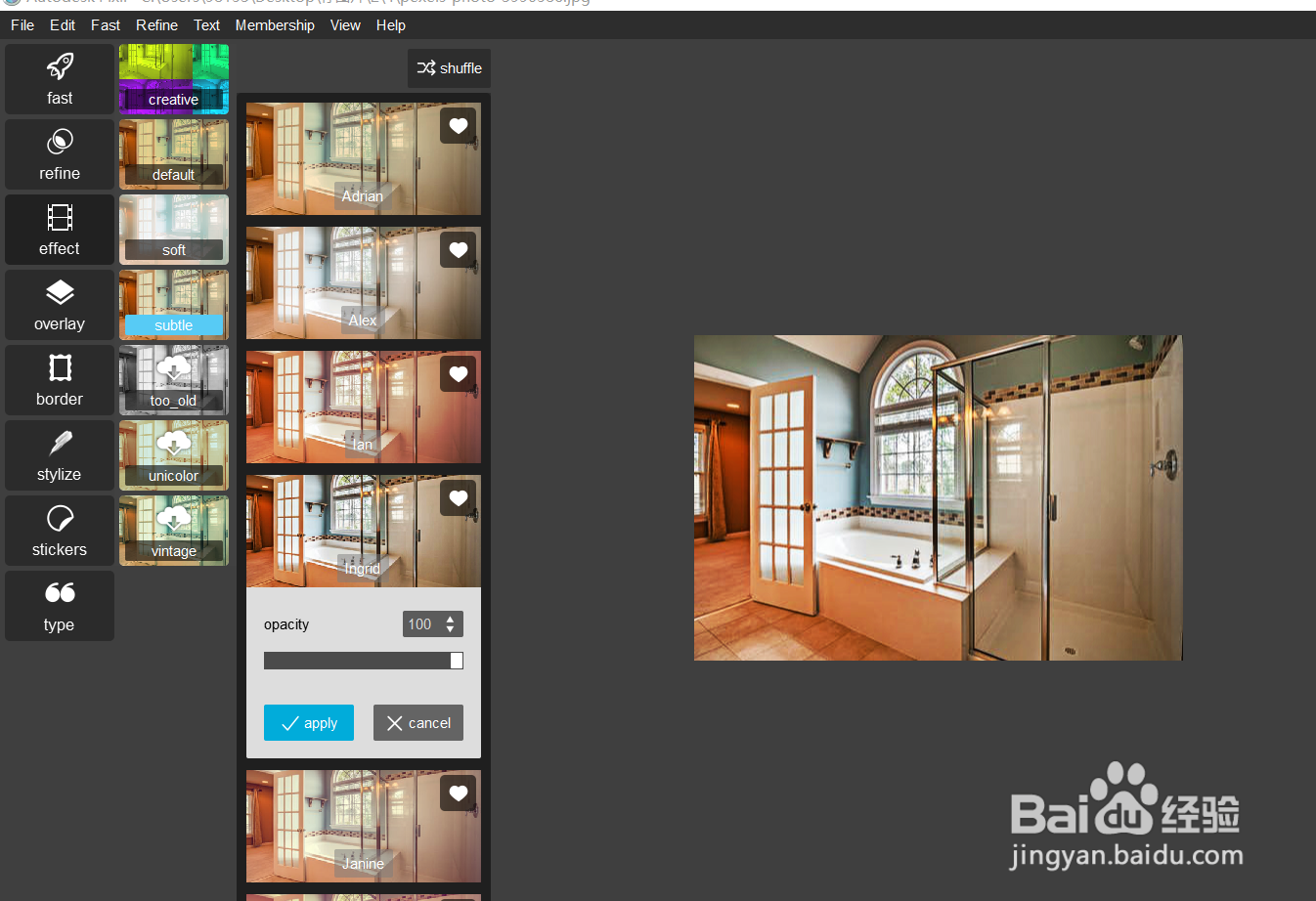This screenshot has width=1316, height=901.
Task: Select the soft effect category
Action: (174, 230)
